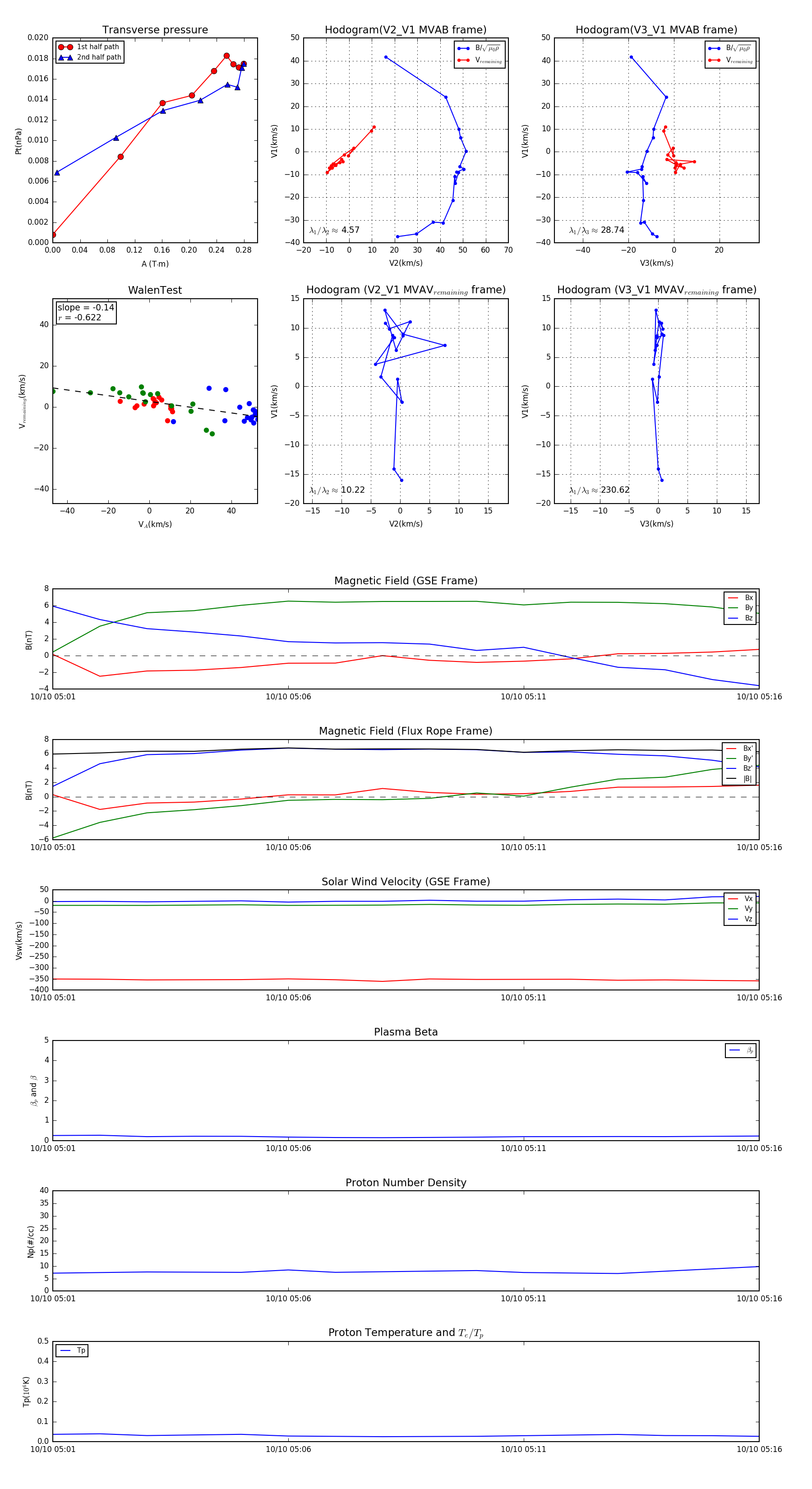Select 'Bz' in GSE magnetic field legend
This screenshot has height=1489, width=812.
(x=740, y=618)
